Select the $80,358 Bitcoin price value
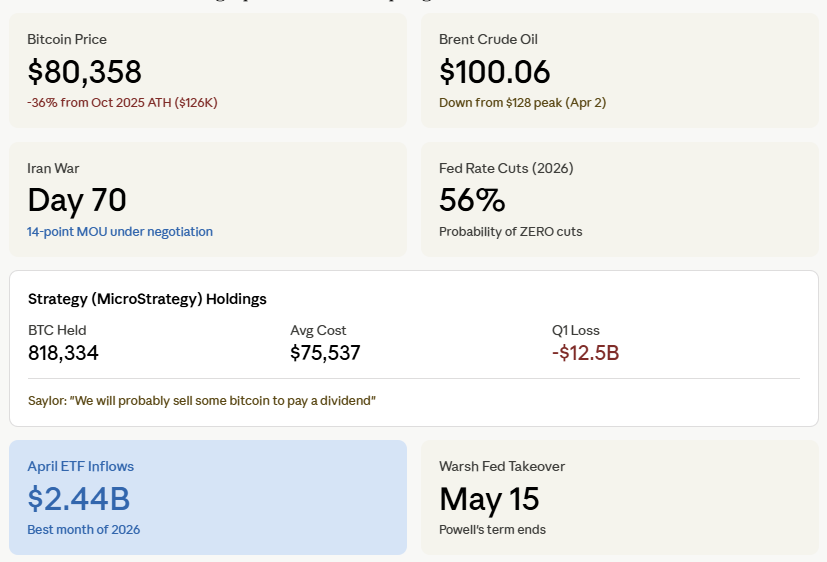The height and width of the screenshot is (562, 827). [84, 71]
